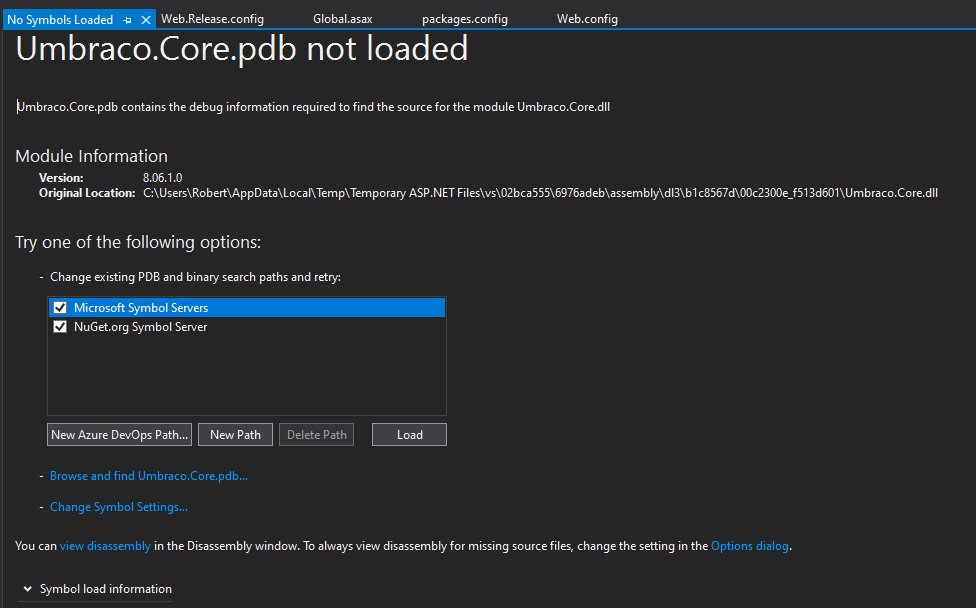Open the Options dialog link
Viewport: 976px width, 608px height.
tap(749, 546)
